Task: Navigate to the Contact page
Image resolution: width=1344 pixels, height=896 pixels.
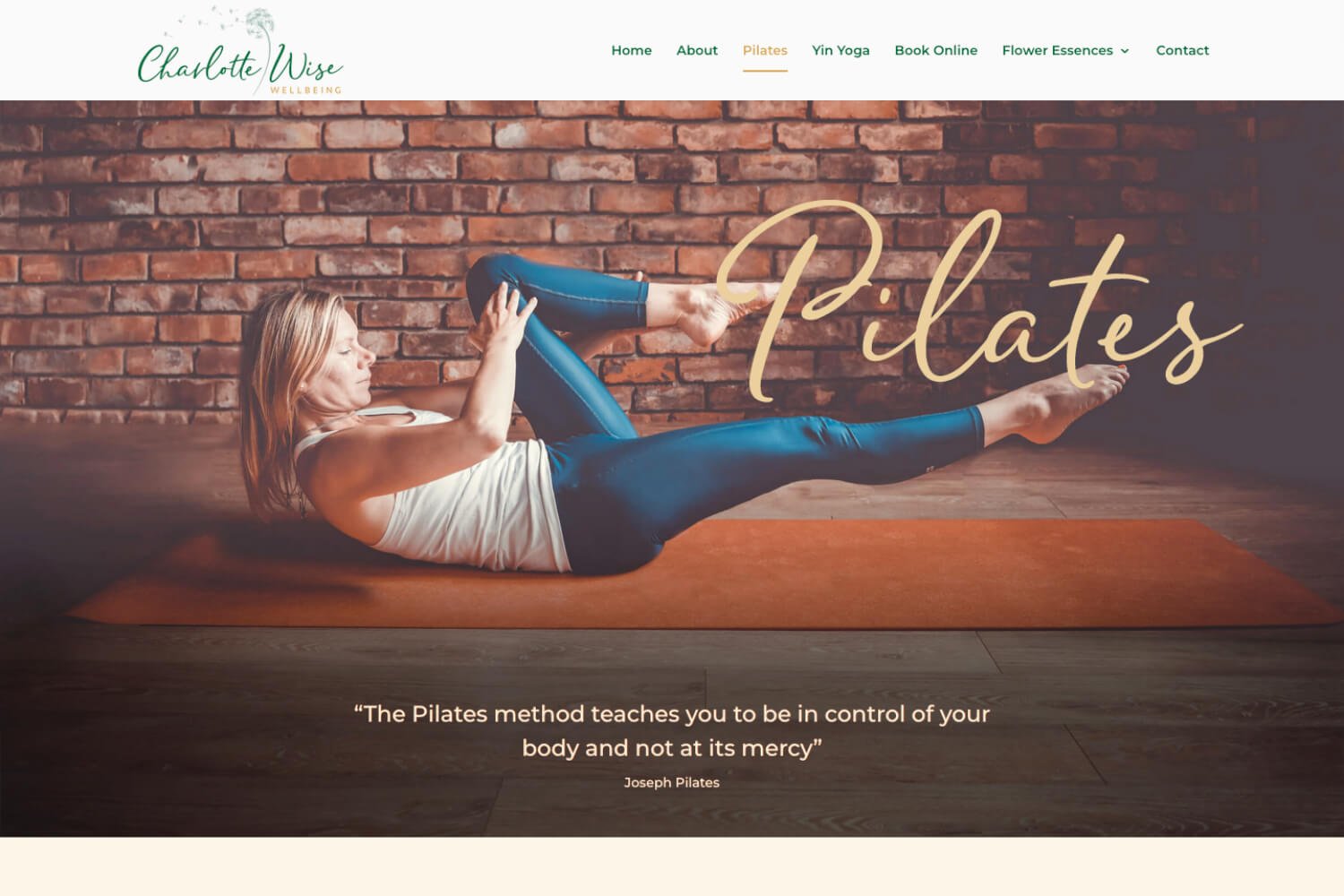Action: click(1182, 50)
